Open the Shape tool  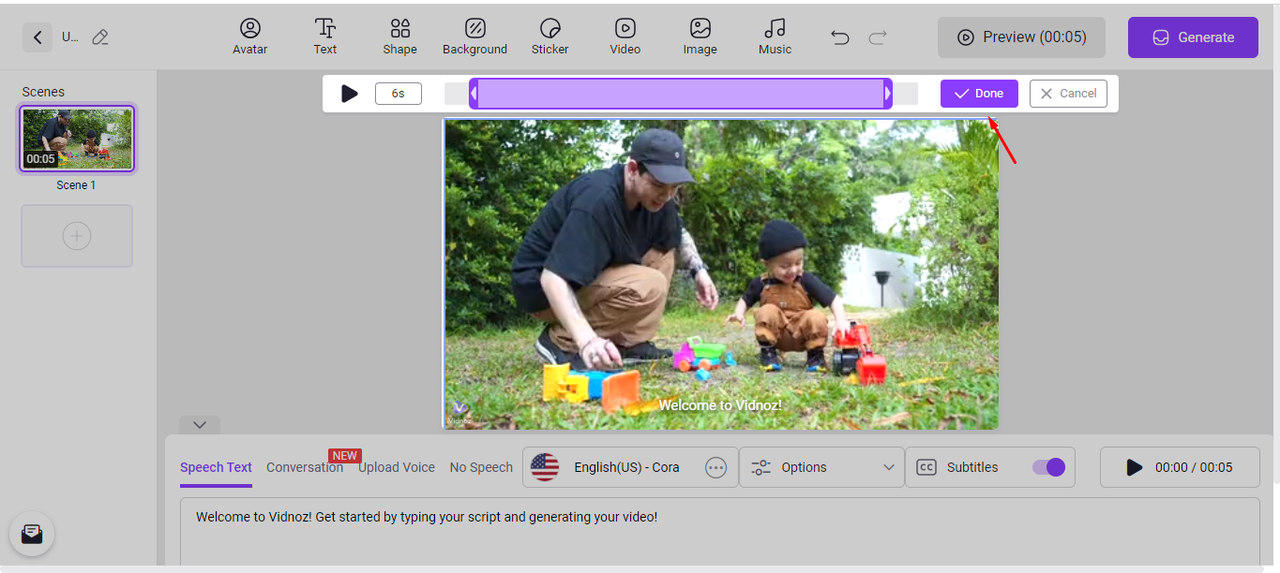[x=400, y=37]
